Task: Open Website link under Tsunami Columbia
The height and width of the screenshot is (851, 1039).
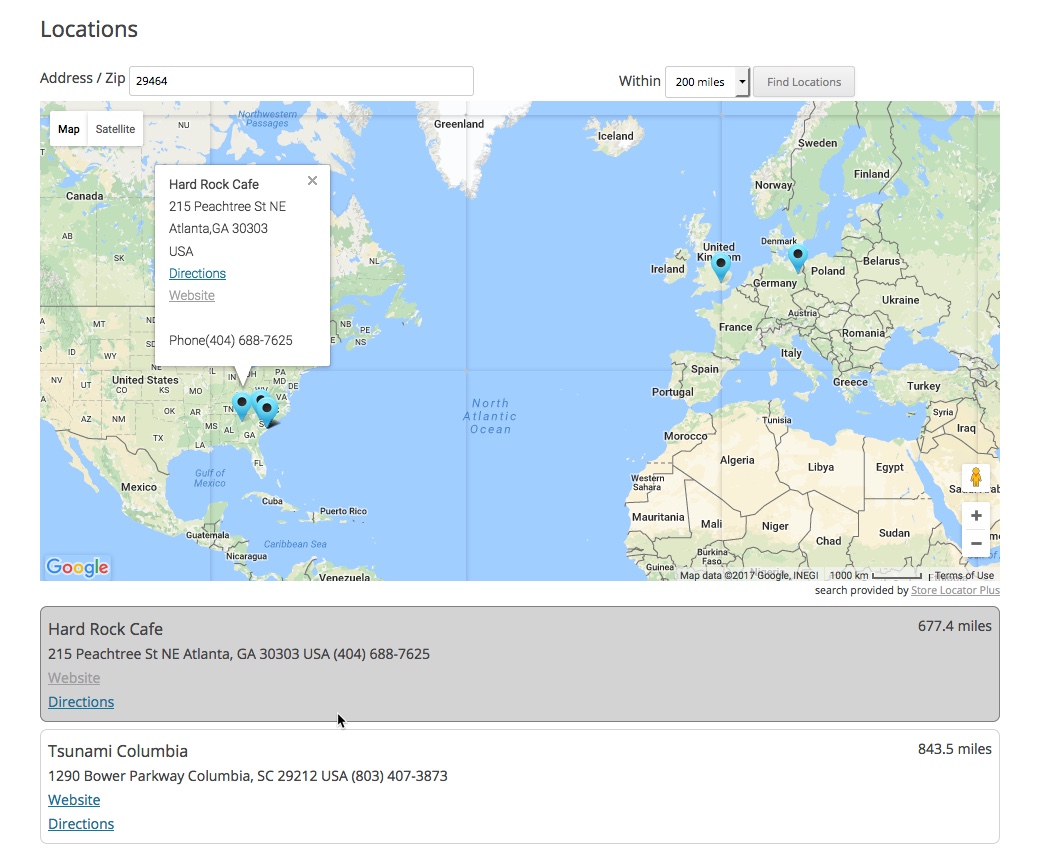Action: pyautogui.click(x=74, y=800)
